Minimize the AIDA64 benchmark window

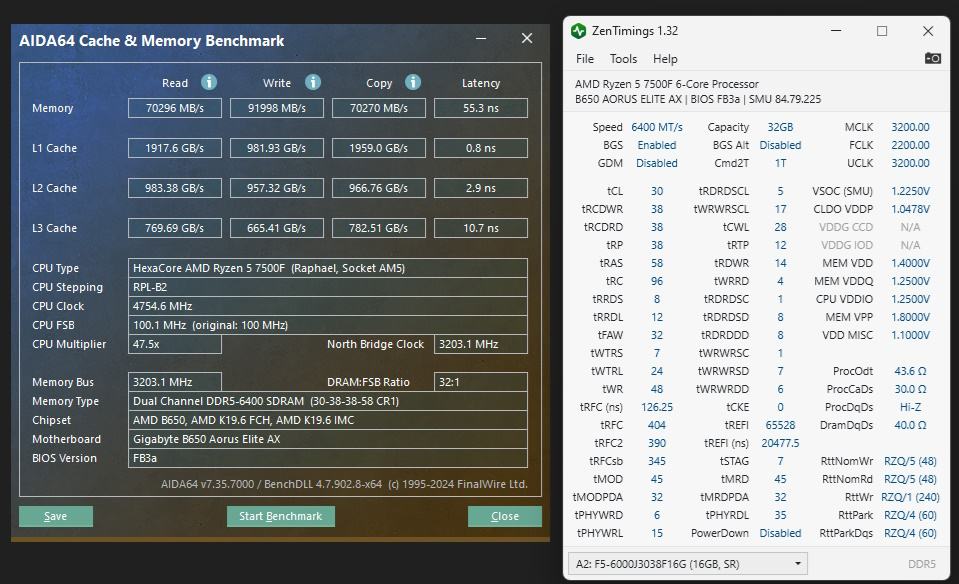(481, 39)
